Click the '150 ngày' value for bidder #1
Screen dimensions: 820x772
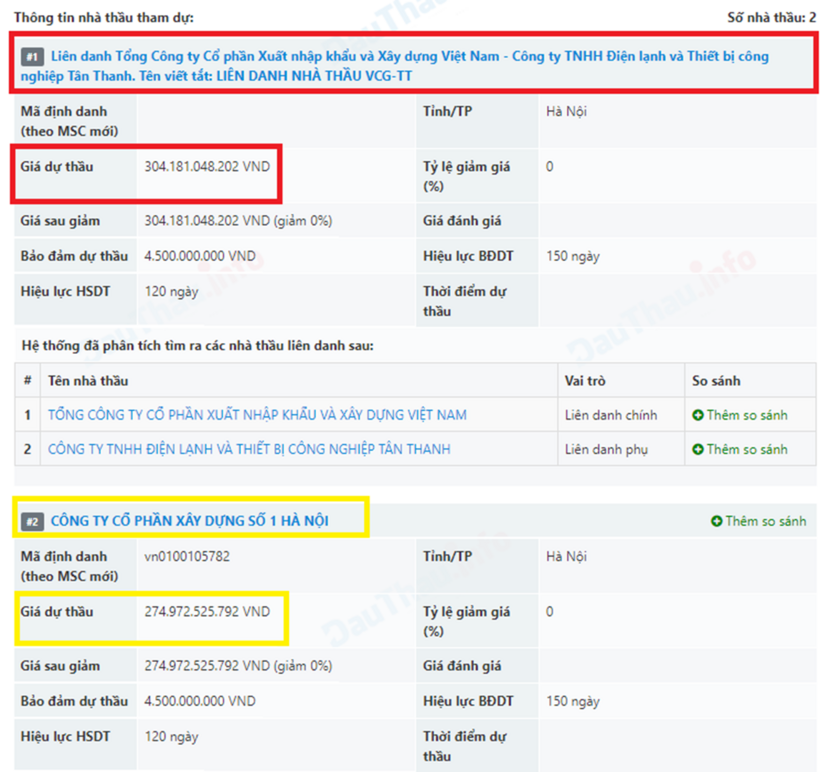pos(573,256)
